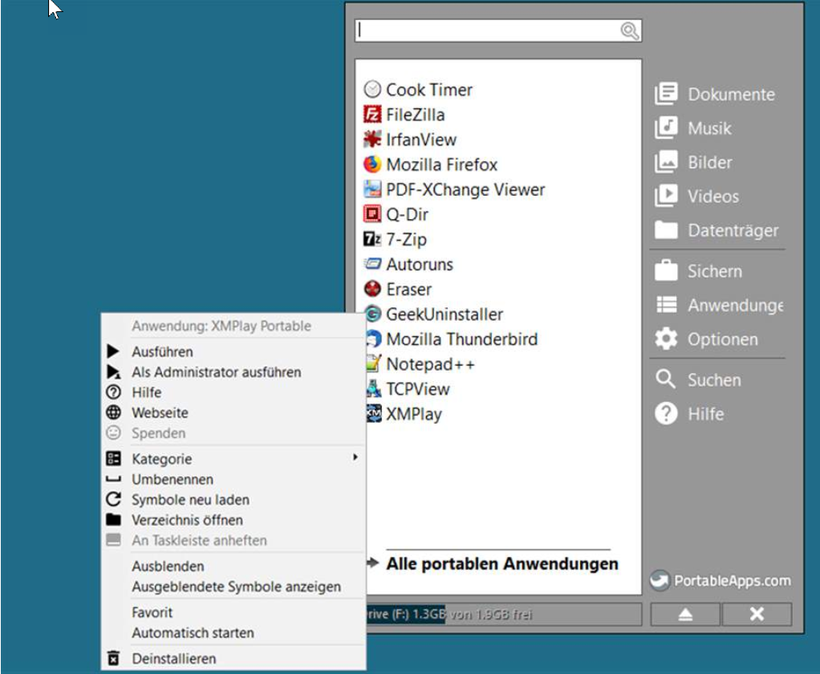The height and width of the screenshot is (674, 820).
Task: Click the Autoruns app icon
Action: click(x=372, y=264)
